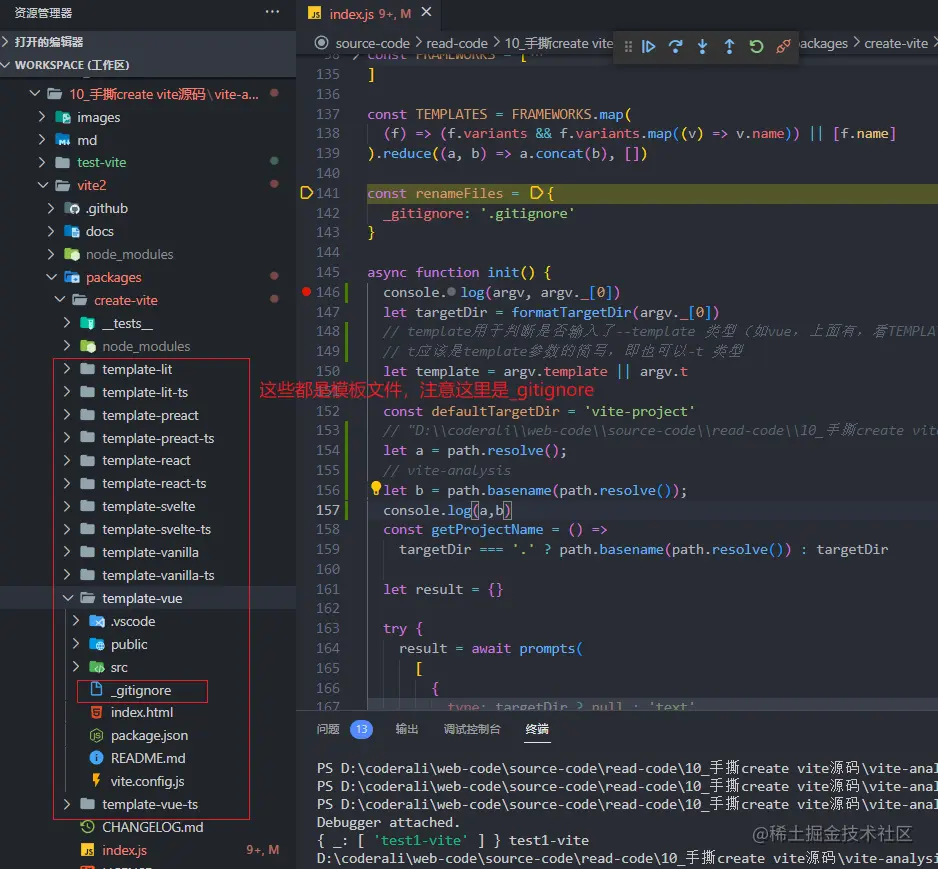This screenshot has width=938, height=869.
Task: Grab the debug toolbar drag handle
Action: click(x=628, y=47)
